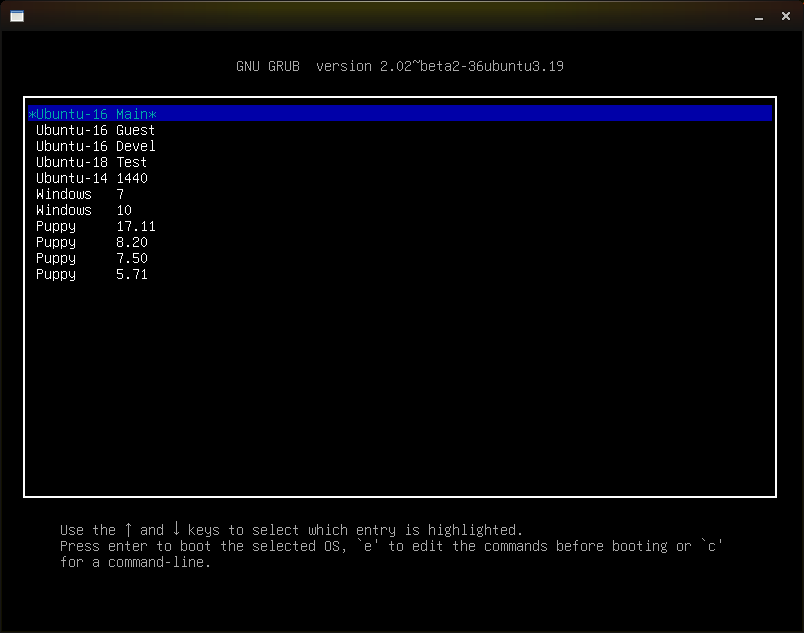Select the Puppy 5.71 entry
This screenshot has height=633, width=804.
[92, 274]
